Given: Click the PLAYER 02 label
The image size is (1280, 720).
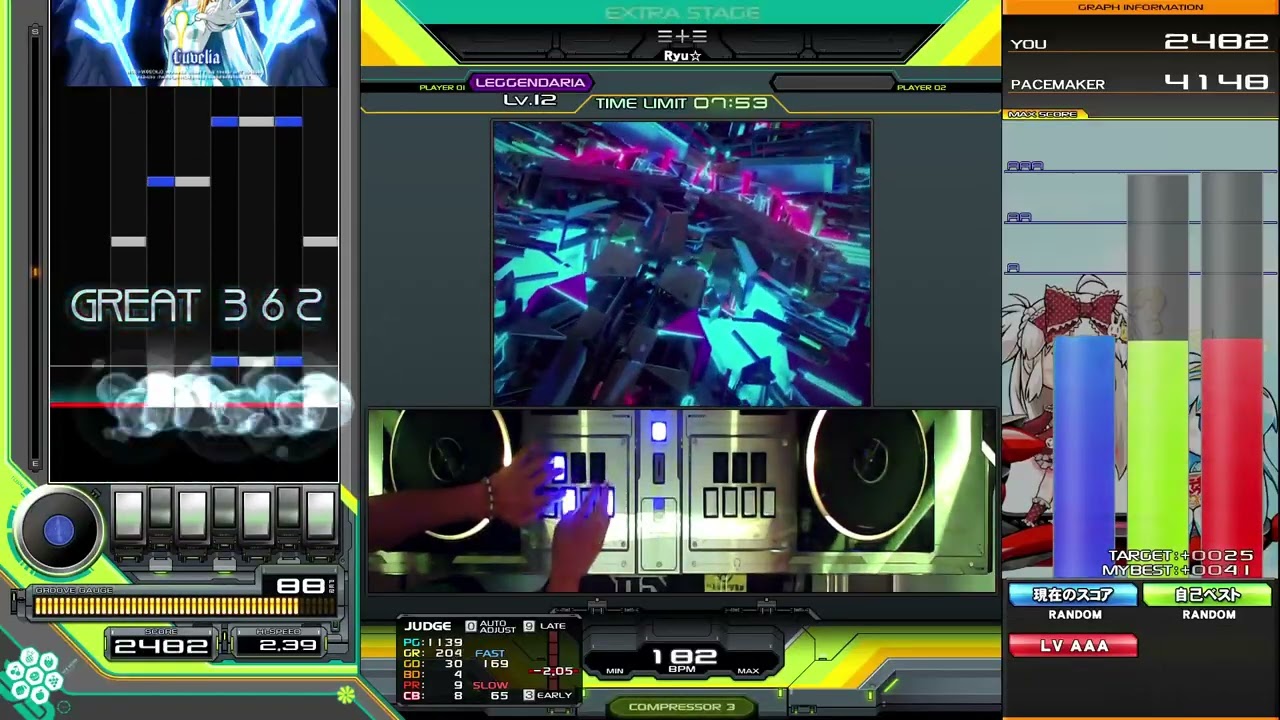Looking at the screenshot, I should (x=921, y=88).
